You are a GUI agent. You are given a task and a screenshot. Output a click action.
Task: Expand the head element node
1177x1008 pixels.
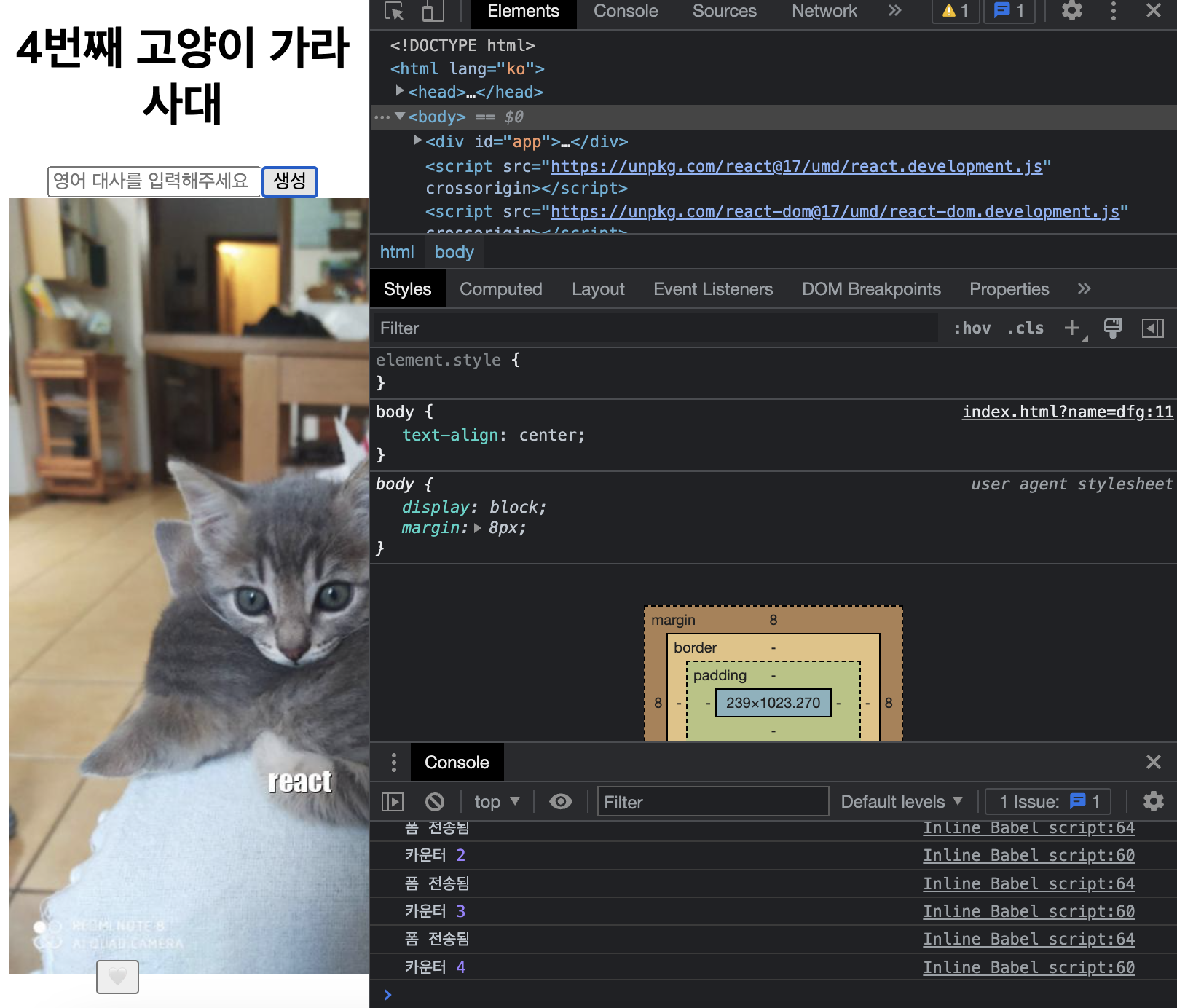[x=399, y=91]
